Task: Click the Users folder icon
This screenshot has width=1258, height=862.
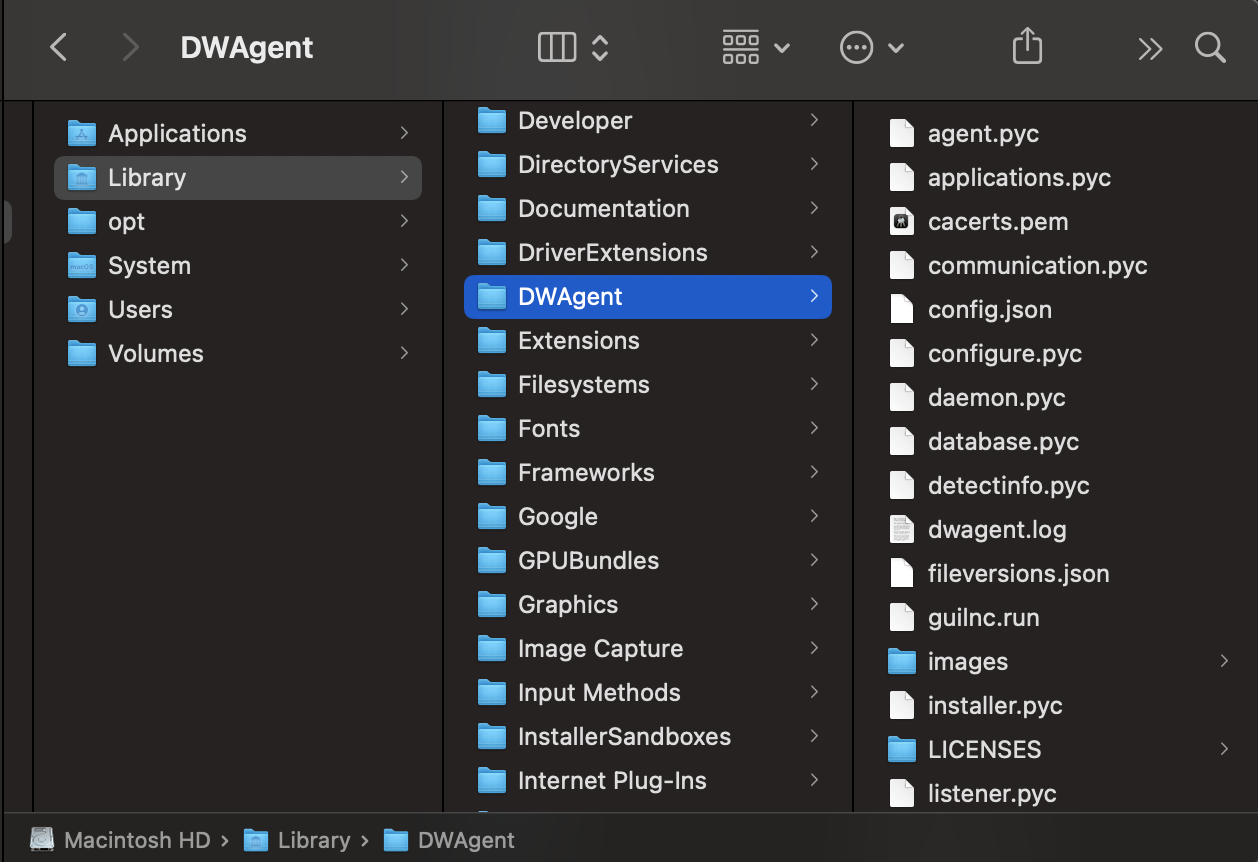Action: point(81,309)
